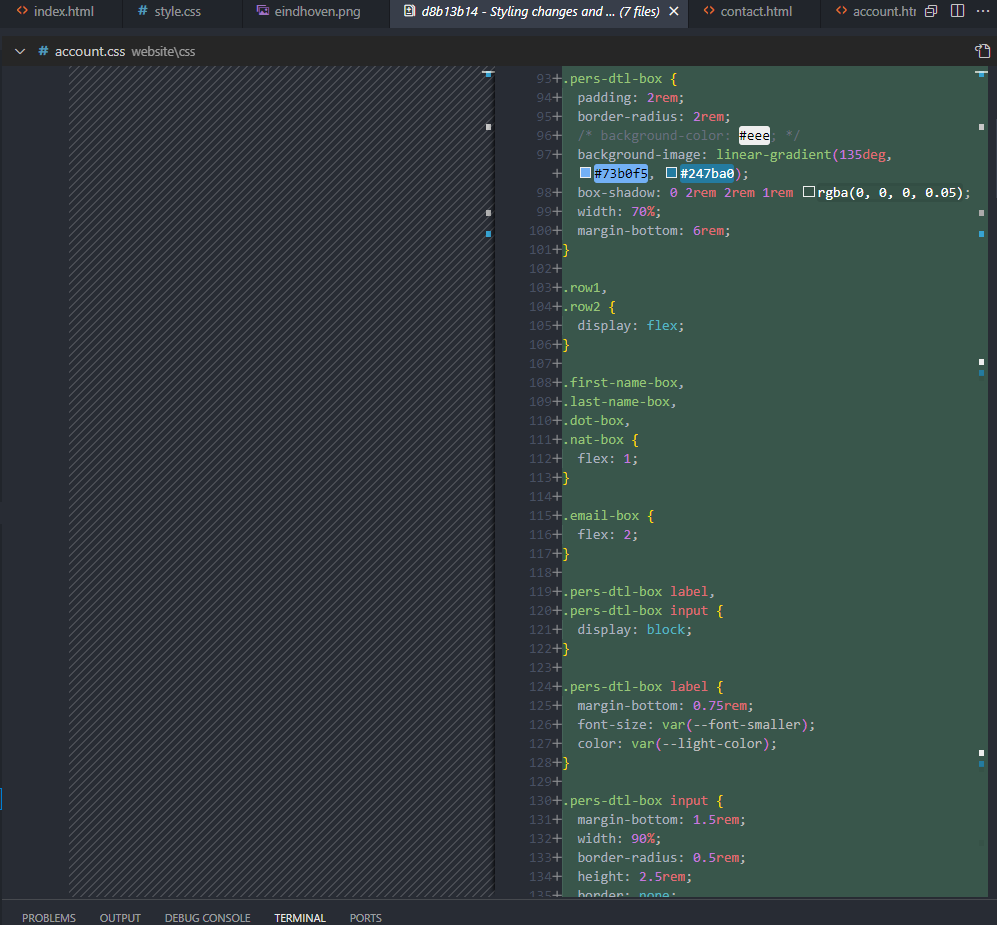
Task: Click the #247ba0 color swatch
Action: tap(672, 174)
